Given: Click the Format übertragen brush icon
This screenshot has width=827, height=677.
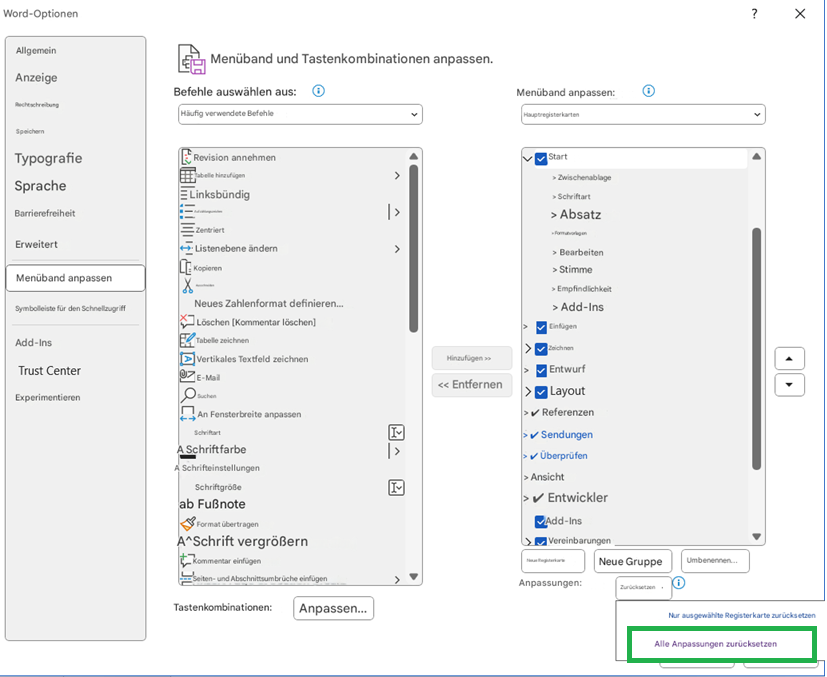Looking at the screenshot, I should tap(188, 523).
